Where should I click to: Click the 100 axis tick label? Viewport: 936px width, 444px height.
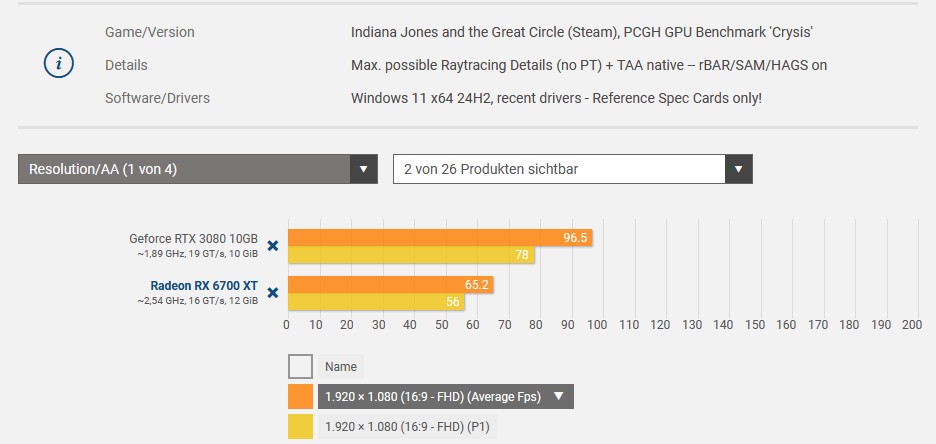(x=597, y=325)
